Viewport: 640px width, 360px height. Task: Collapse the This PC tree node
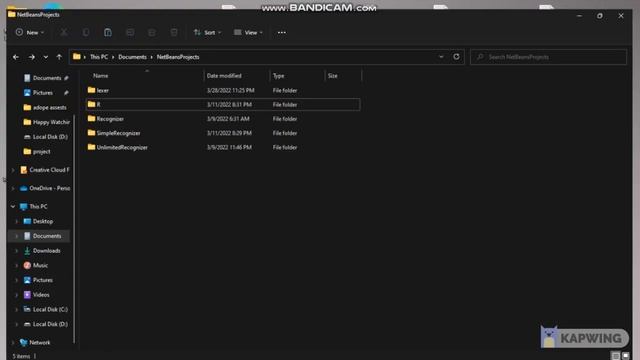[13, 207]
